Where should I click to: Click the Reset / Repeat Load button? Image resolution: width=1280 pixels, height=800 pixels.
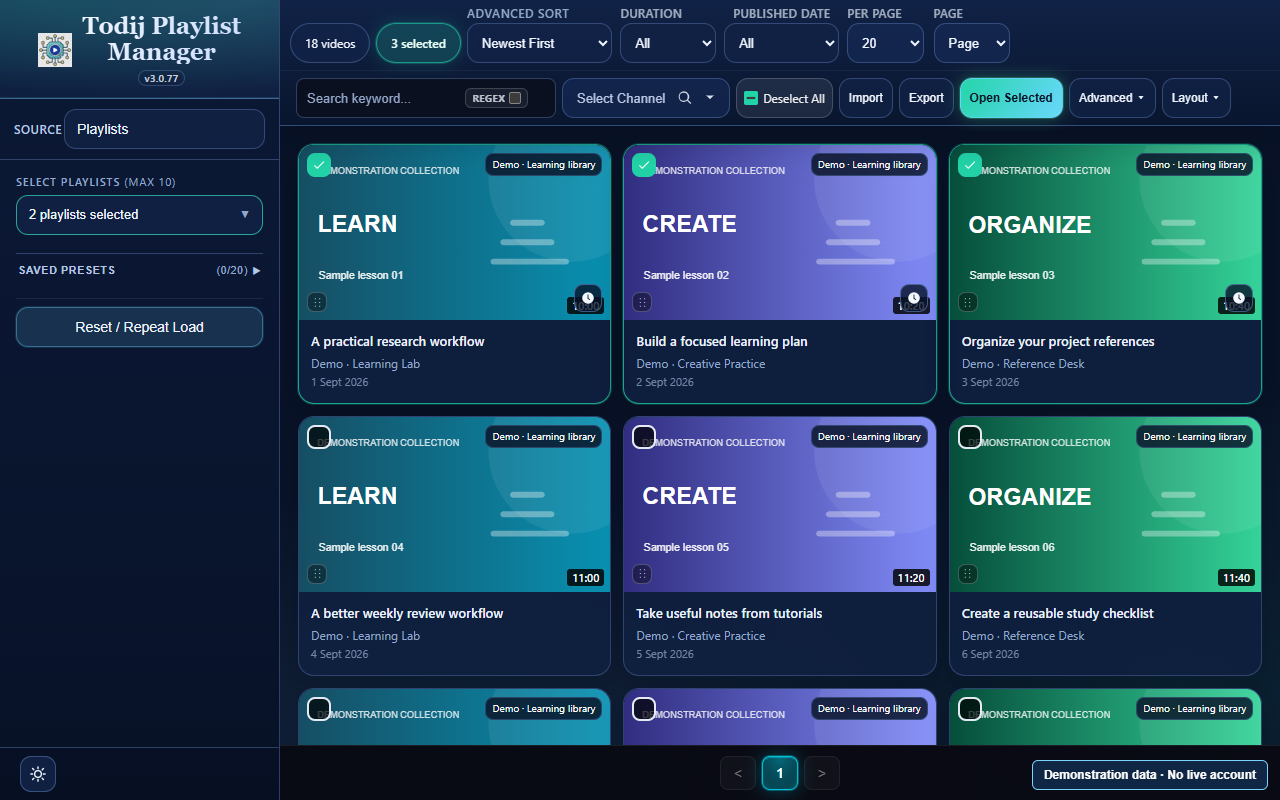[x=139, y=327]
